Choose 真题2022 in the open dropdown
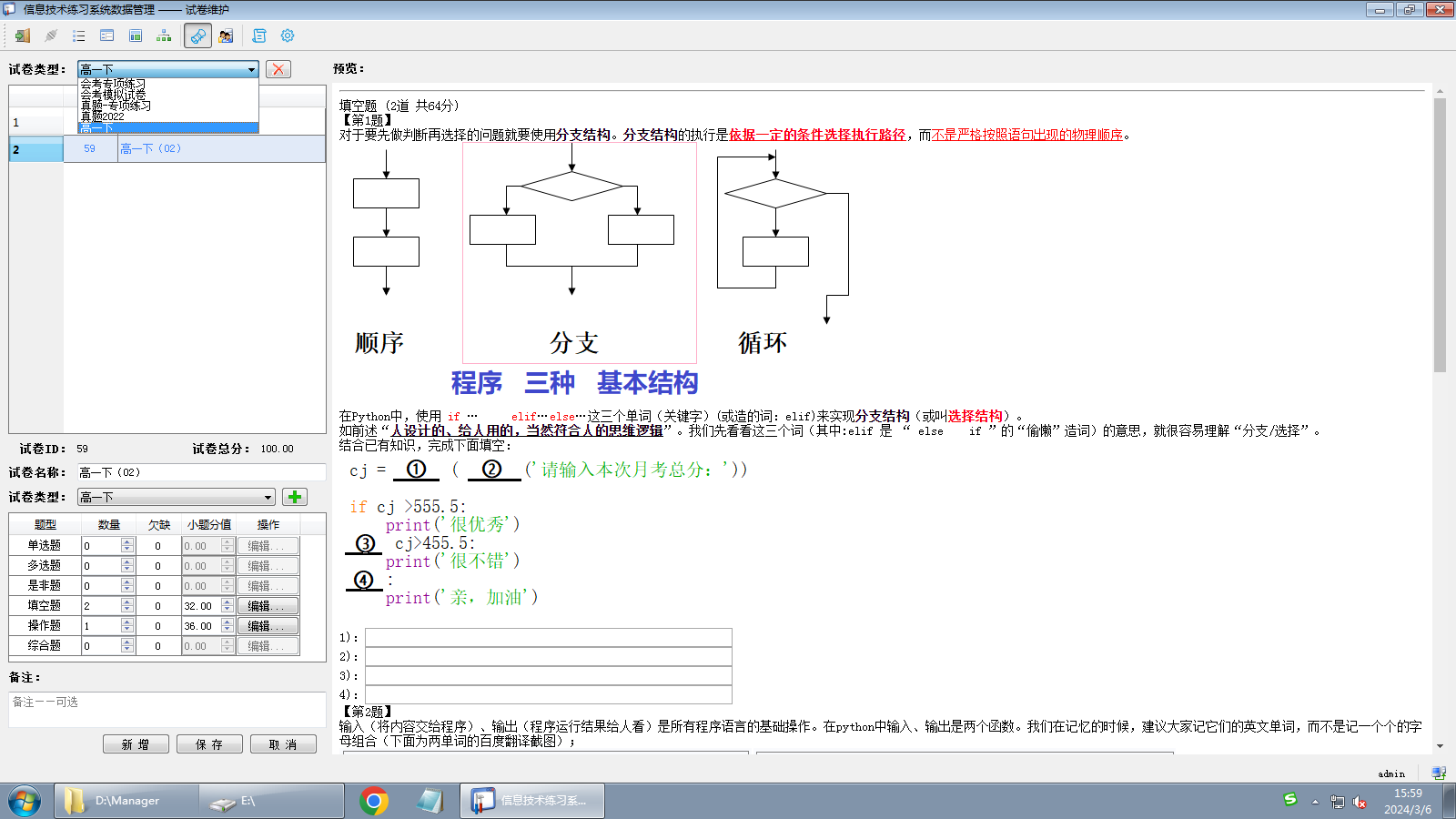This screenshot has width=1456, height=819. 102,116
